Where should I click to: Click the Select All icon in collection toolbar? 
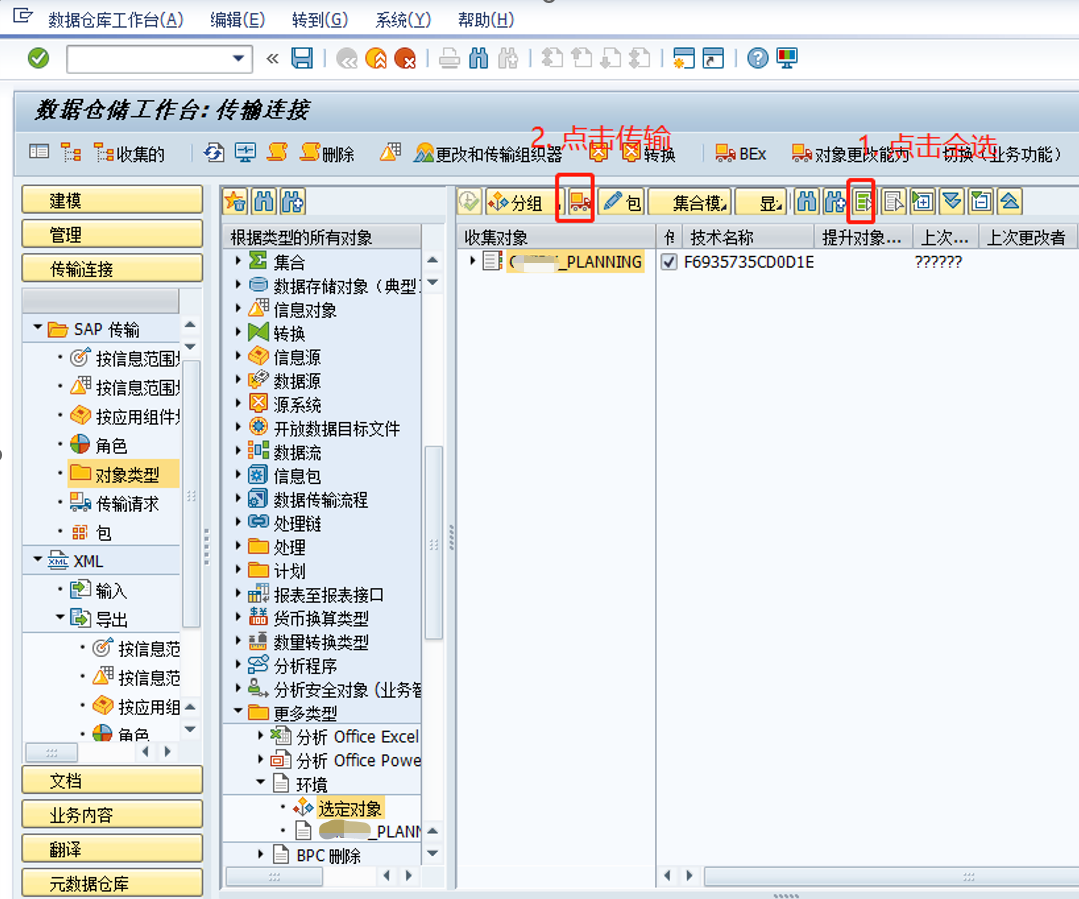pos(863,202)
